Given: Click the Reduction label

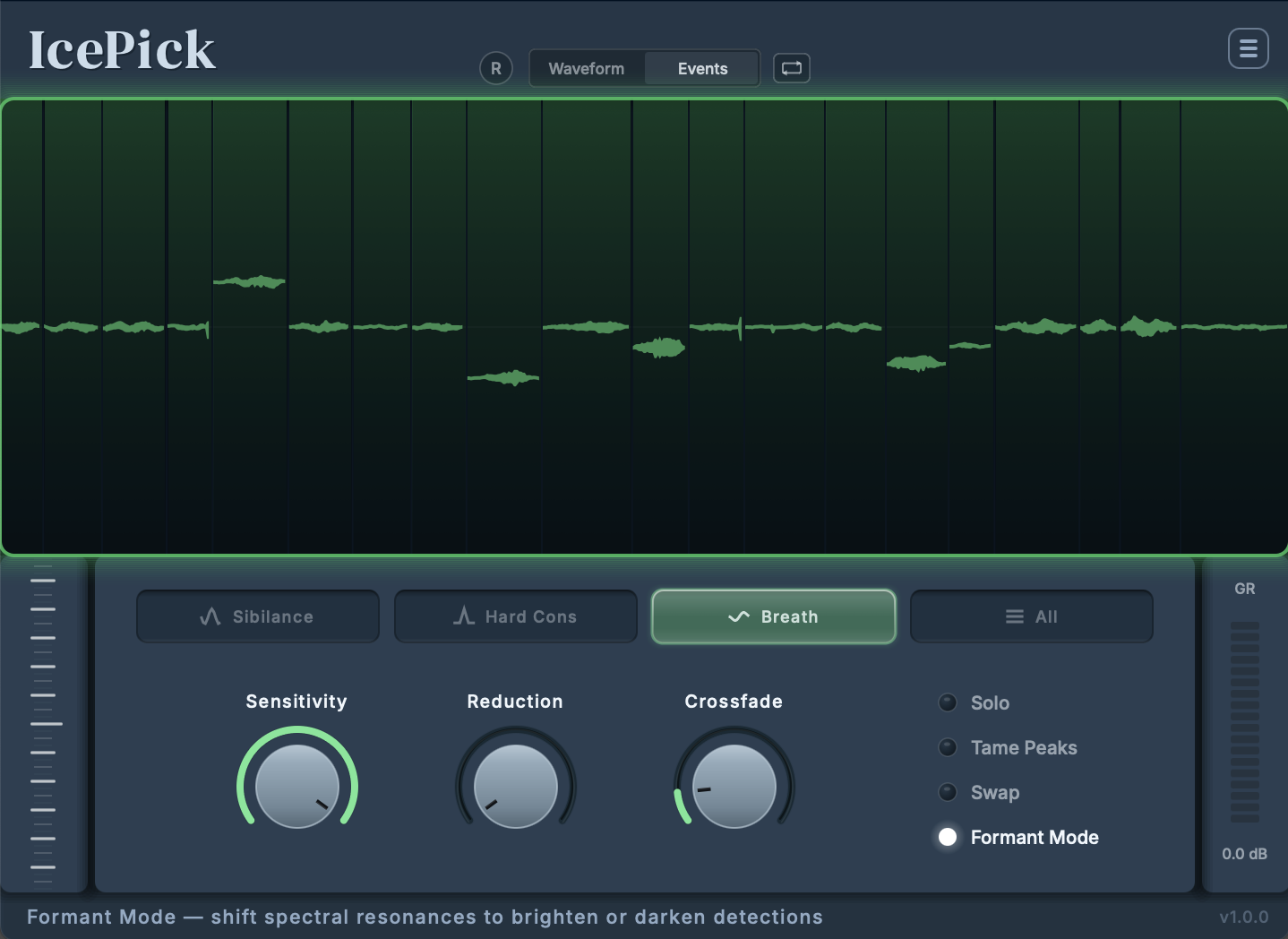Looking at the screenshot, I should pyautogui.click(x=515, y=702).
